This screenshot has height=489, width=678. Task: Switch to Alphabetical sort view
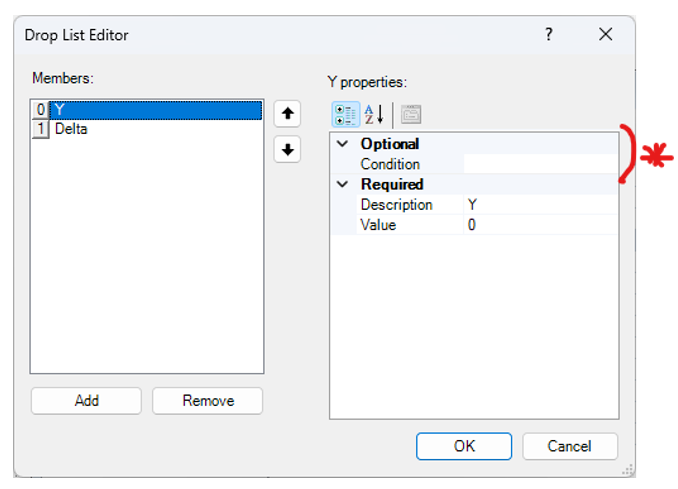374,114
